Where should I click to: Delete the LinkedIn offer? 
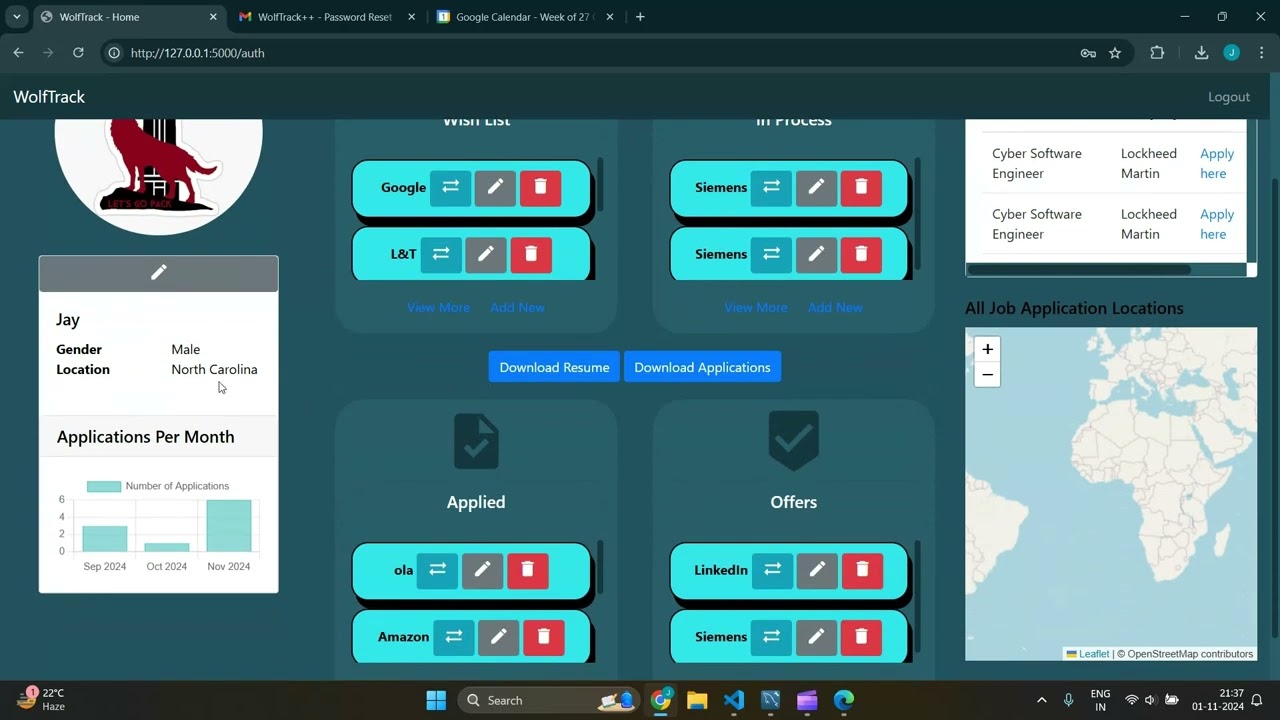click(x=862, y=570)
